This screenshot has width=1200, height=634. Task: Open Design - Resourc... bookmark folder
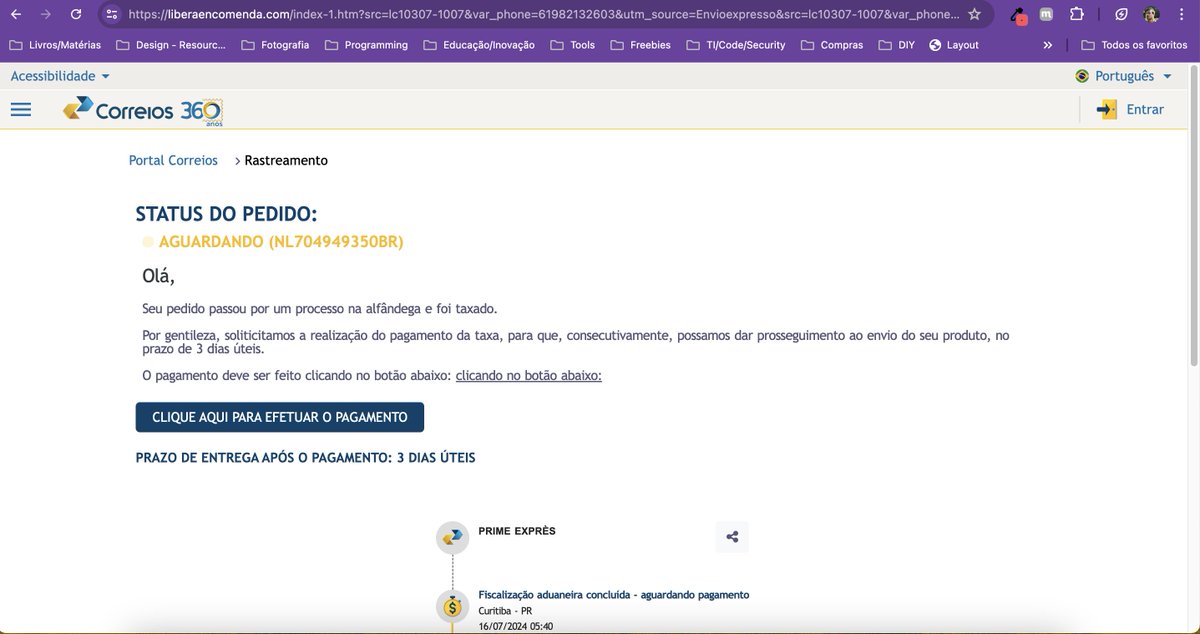click(x=171, y=45)
